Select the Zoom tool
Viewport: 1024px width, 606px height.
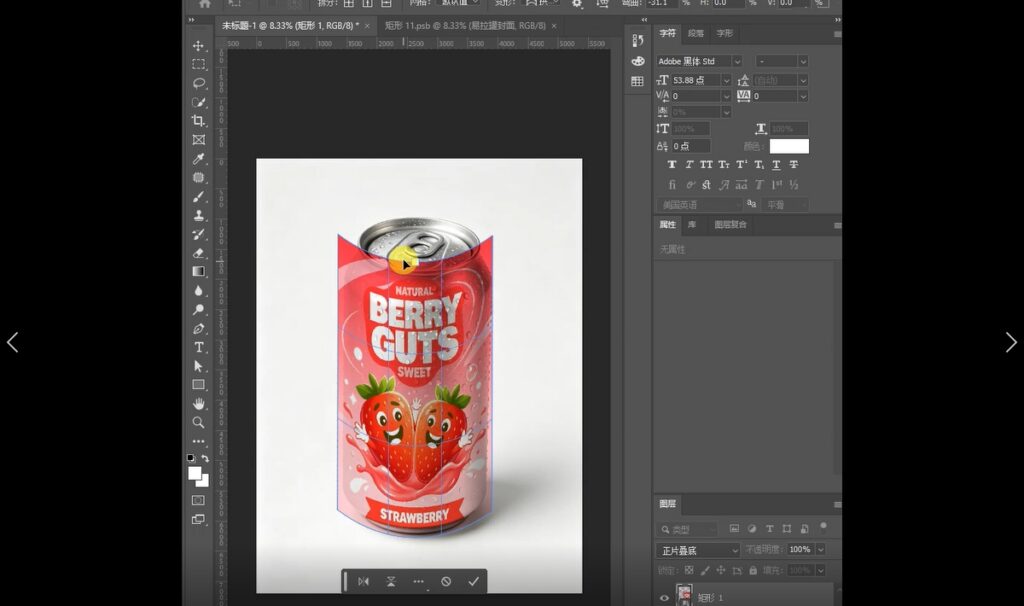pyautogui.click(x=199, y=423)
